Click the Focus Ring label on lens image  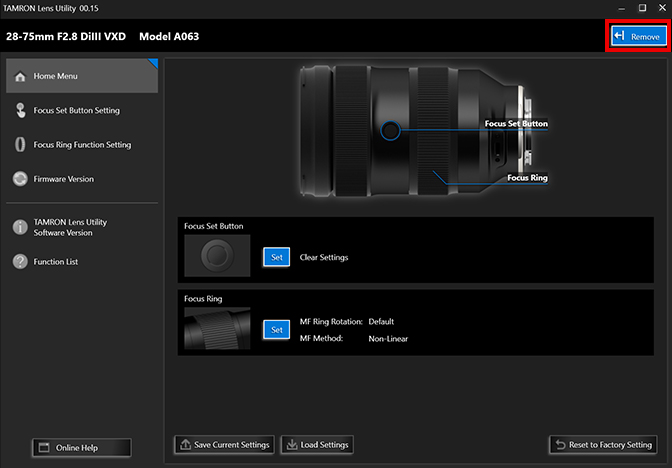527,177
